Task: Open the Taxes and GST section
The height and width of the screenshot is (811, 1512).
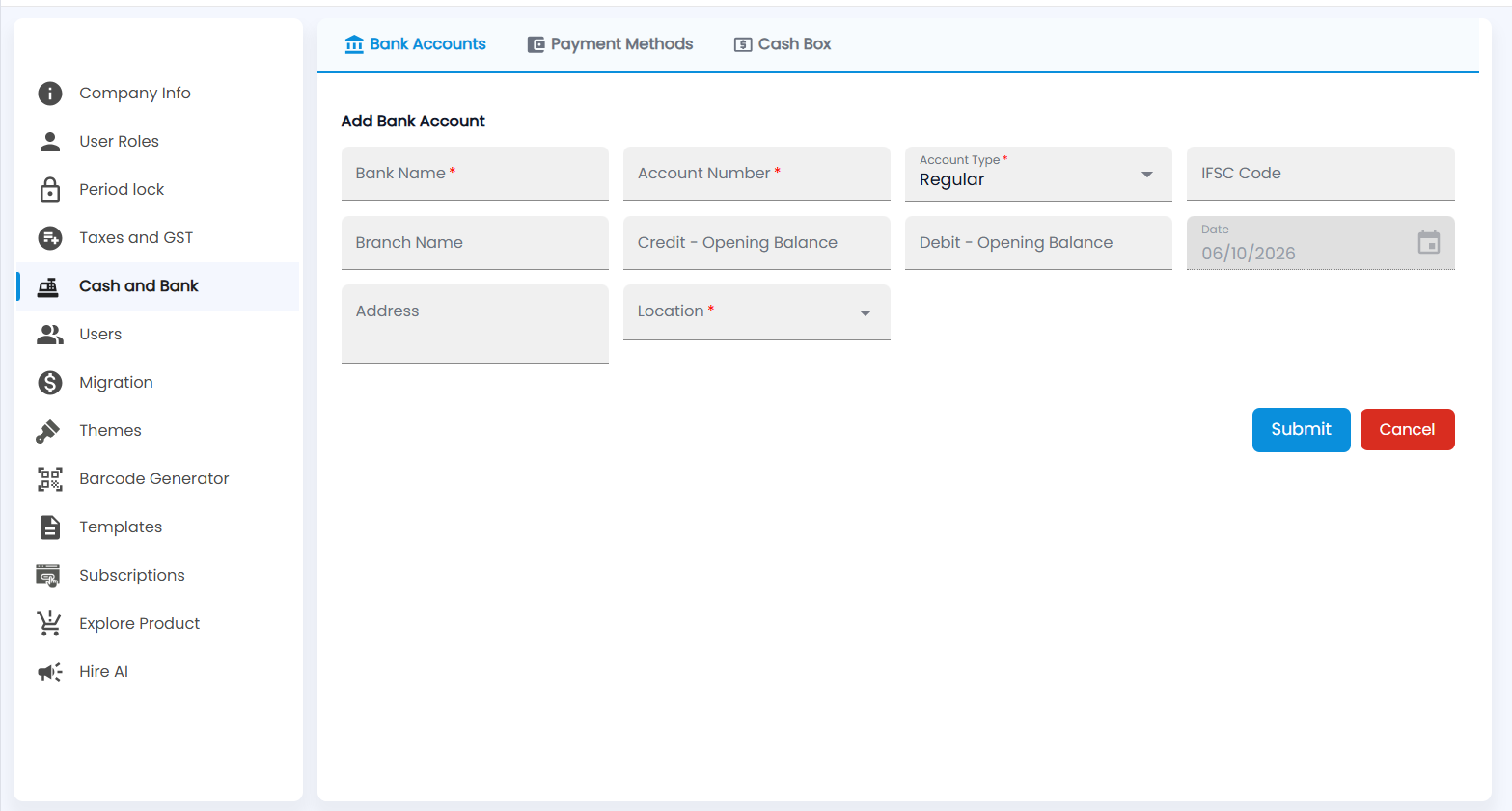Action: pos(158,238)
